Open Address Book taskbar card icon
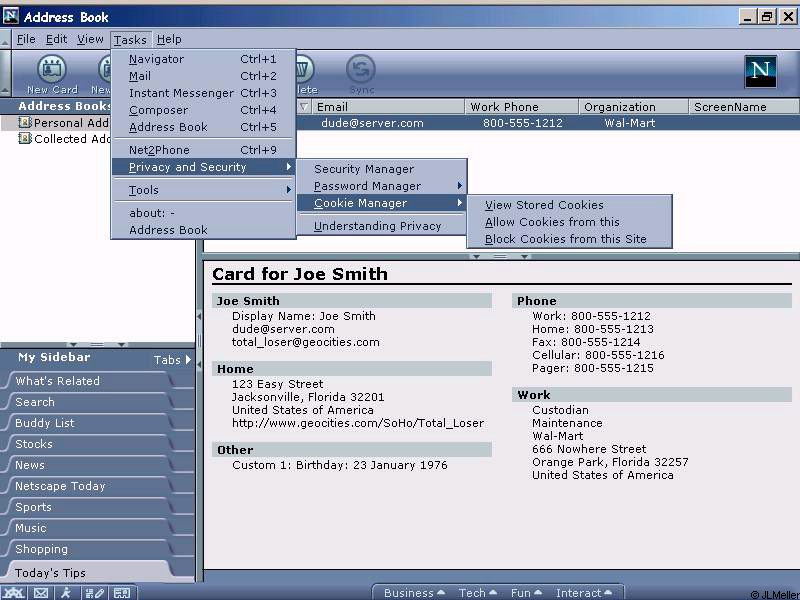 122,593
